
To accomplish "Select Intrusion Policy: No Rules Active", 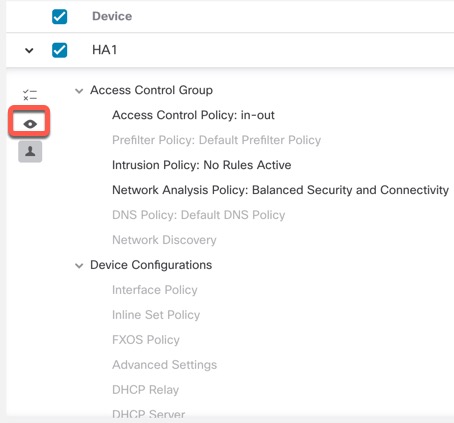I will [202, 165].
